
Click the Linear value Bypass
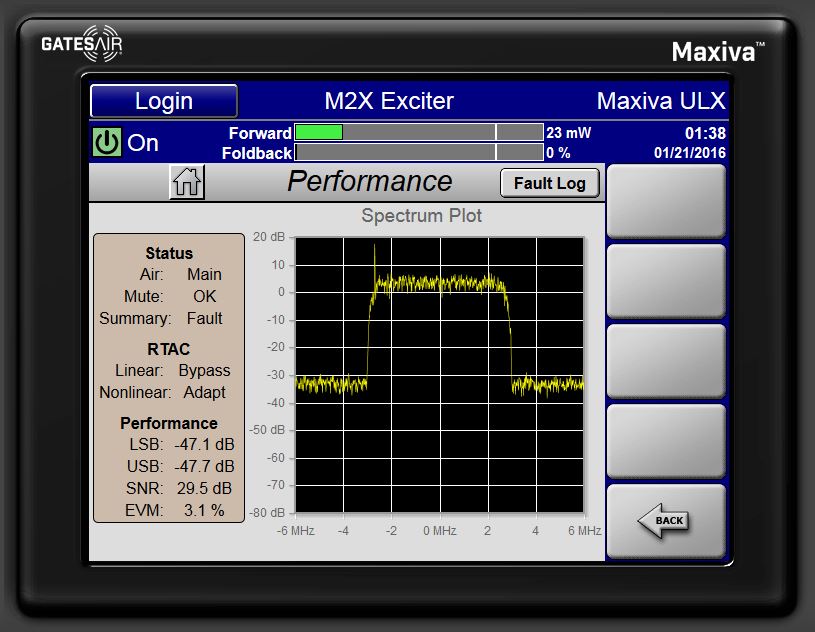204,371
